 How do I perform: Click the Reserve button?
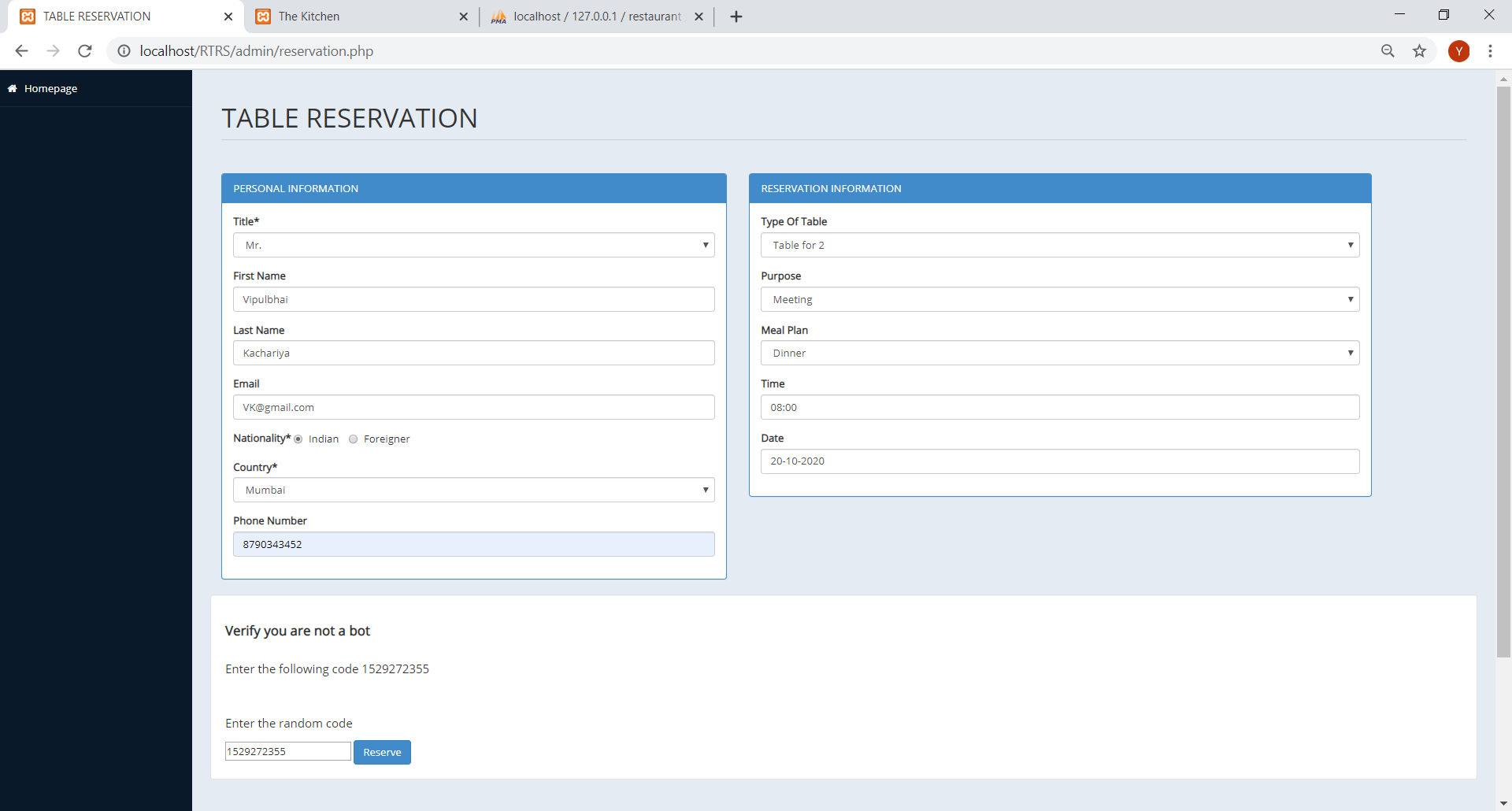pyautogui.click(x=382, y=752)
